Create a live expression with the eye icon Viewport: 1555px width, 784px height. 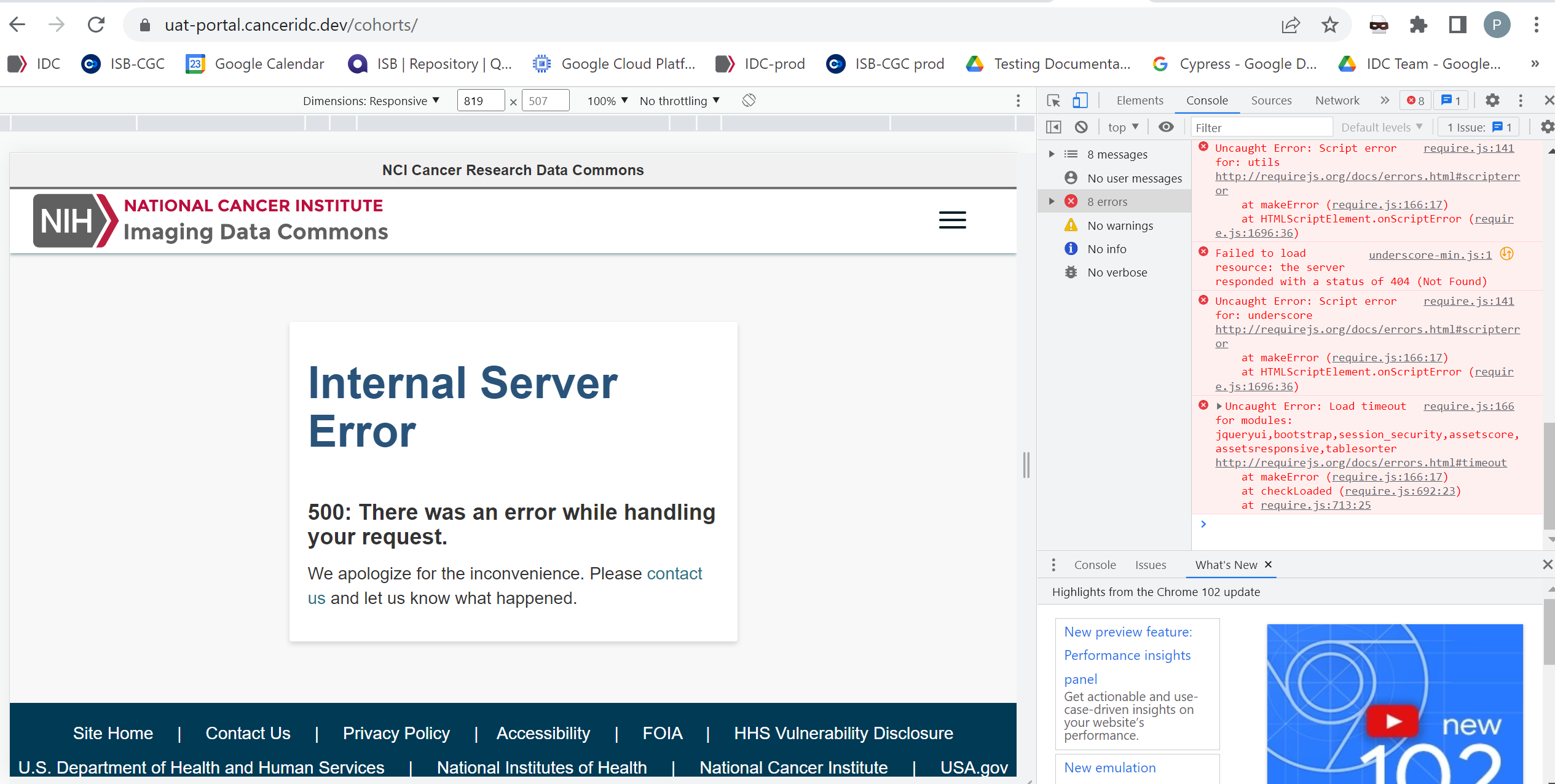pos(1167,127)
